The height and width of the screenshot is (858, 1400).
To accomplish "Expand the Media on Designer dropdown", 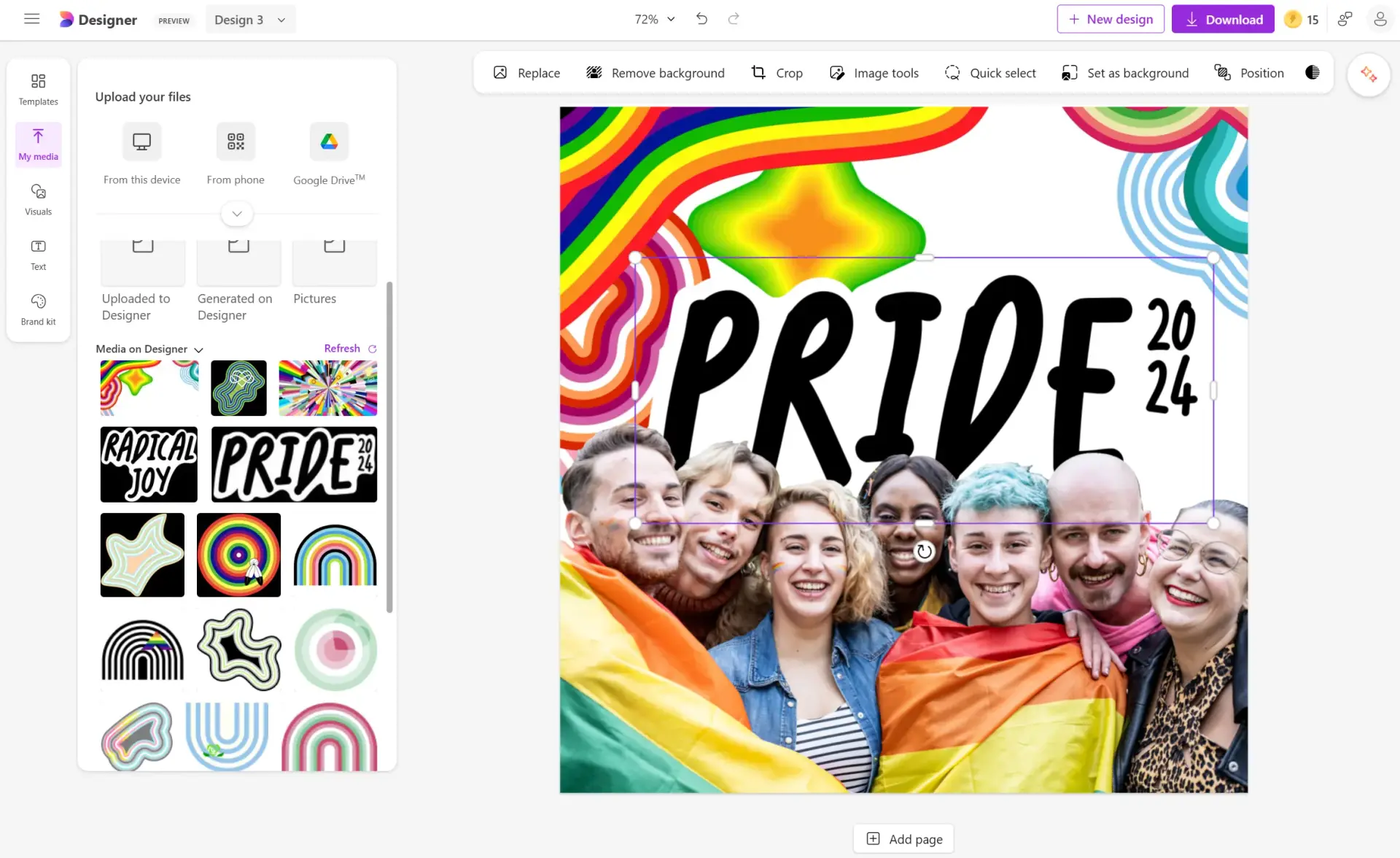I will coord(149,349).
